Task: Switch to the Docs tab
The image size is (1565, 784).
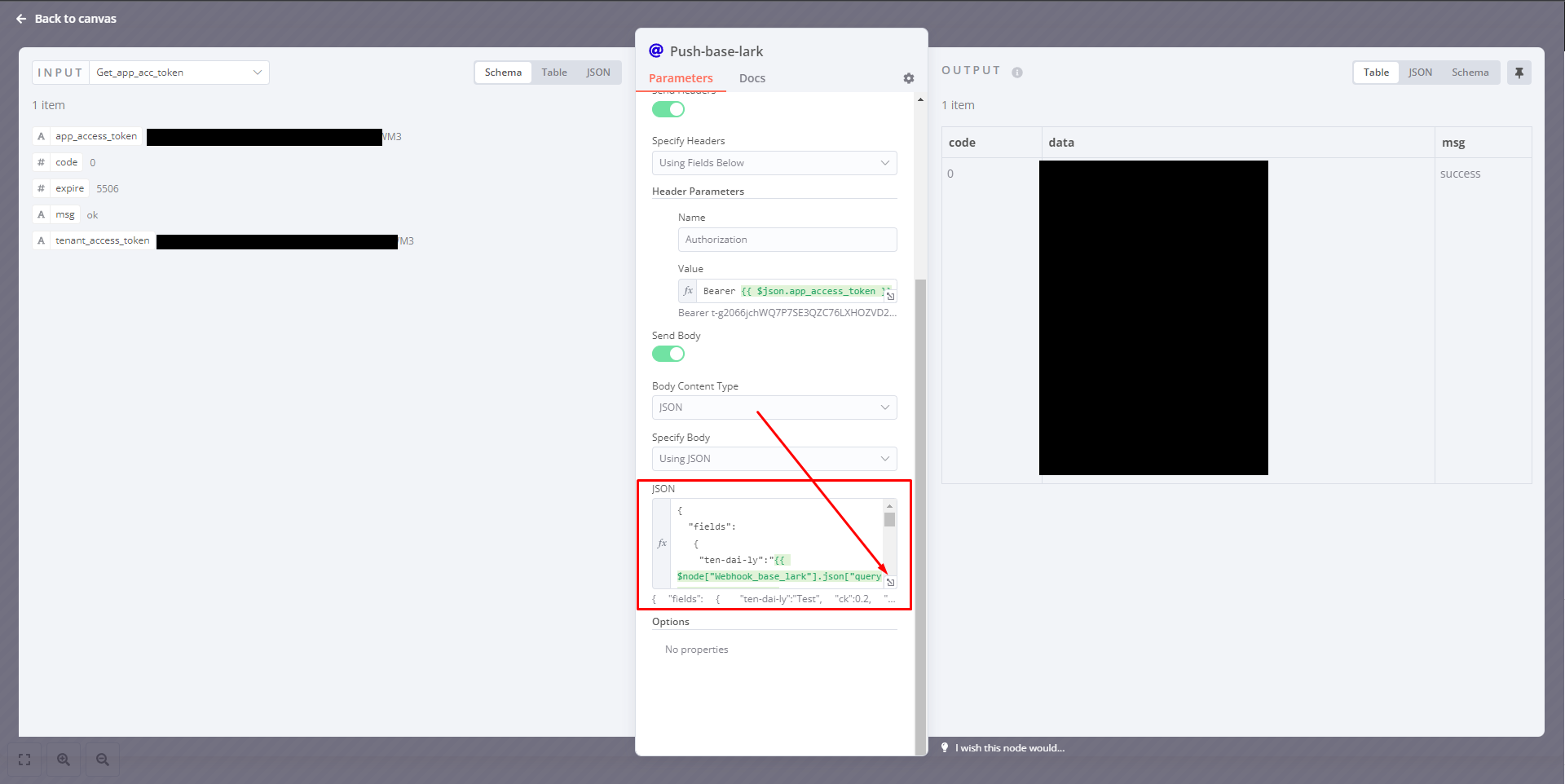Action: [x=752, y=78]
